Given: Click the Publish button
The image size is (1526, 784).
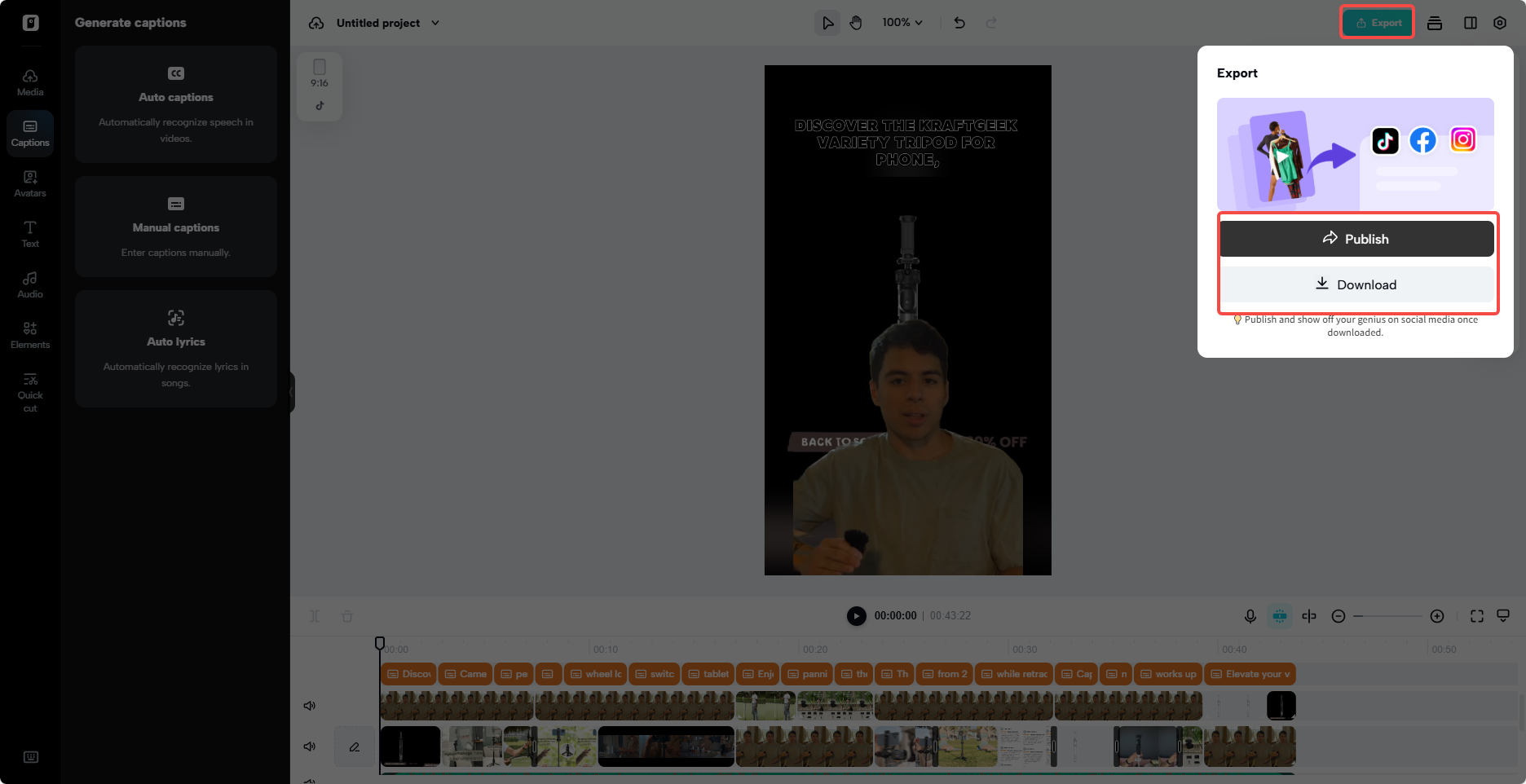Looking at the screenshot, I should tap(1356, 238).
